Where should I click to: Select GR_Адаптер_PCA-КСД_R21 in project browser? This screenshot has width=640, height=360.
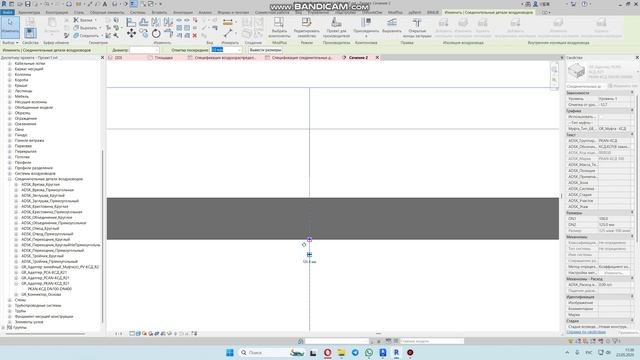[44, 272]
